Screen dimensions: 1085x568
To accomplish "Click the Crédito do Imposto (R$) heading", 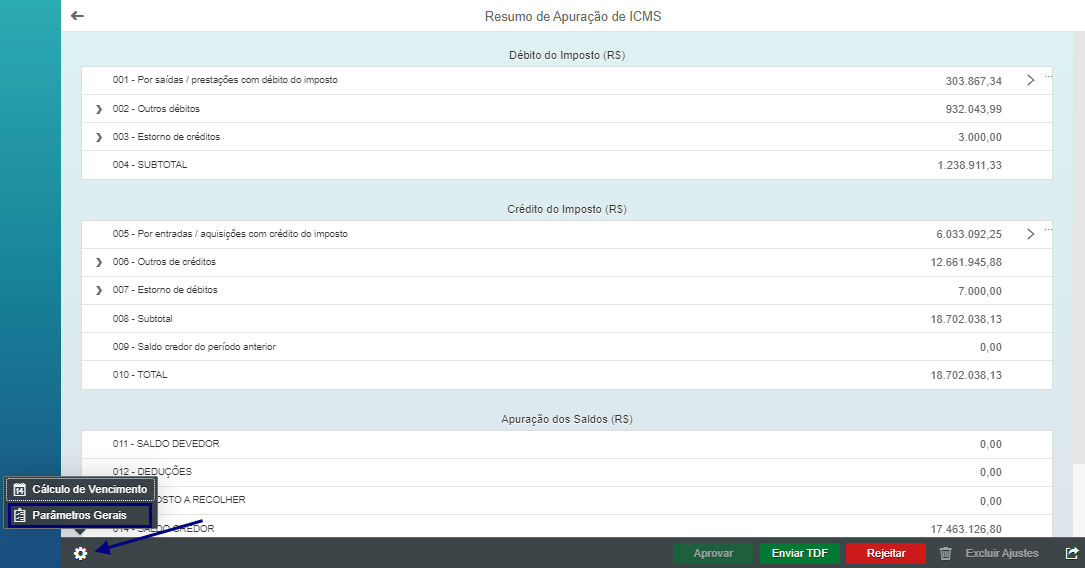I will tap(567, 209).
